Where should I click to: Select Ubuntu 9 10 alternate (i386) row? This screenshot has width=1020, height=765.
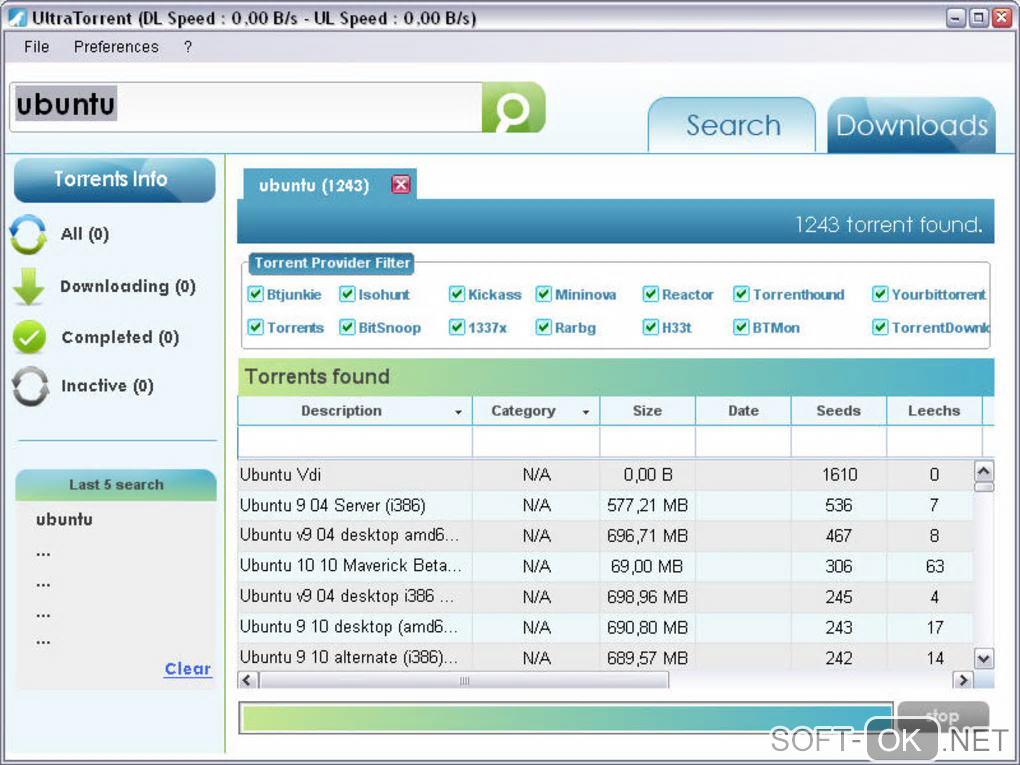(606, 658)
